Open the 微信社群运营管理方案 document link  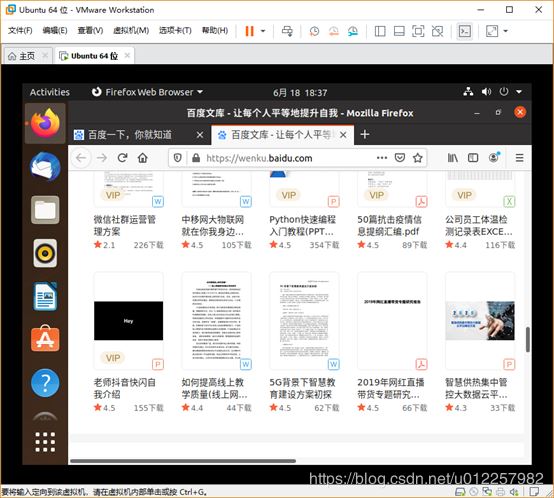pyautogui.click(x=124, y=225)
